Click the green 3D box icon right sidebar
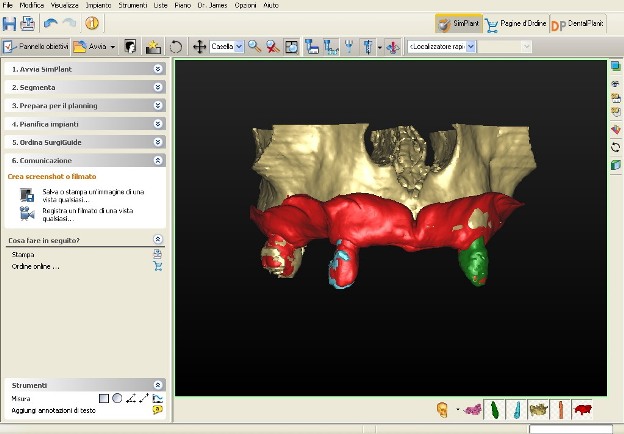The height and width of the screenshot is (434, 624). point(616,165)
